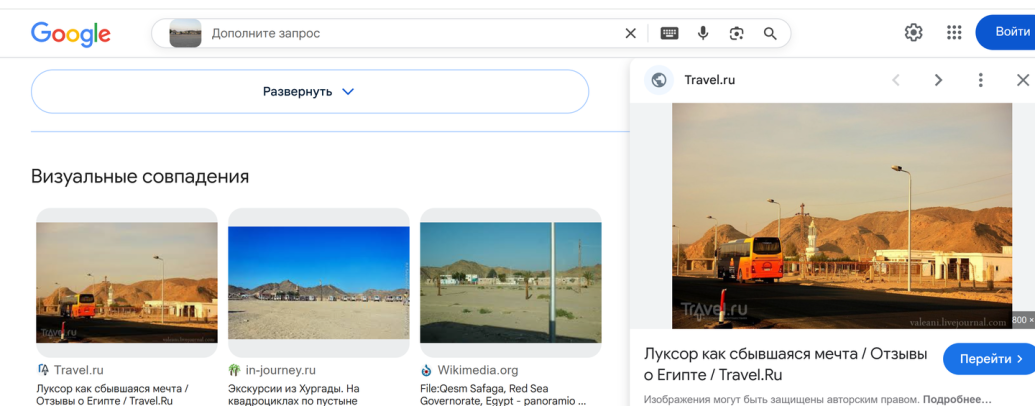1035x406 pixels.
Task: Clear the search with the X icon
Action: tap(630, 34)
